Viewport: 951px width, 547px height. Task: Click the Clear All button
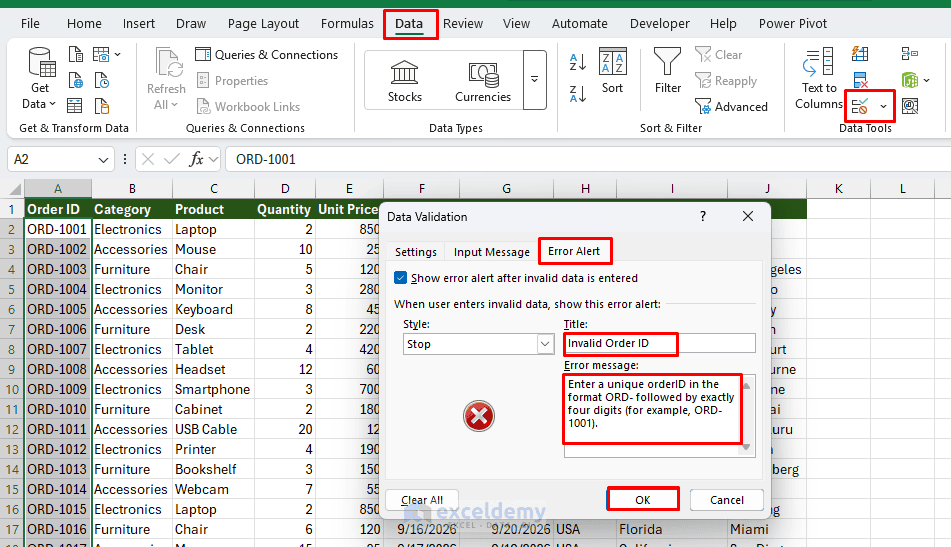click(422, 500)
